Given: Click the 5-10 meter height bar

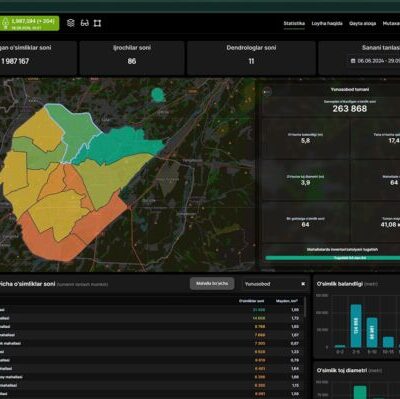Looking at the screenshot, I should [x=372, y=332].
